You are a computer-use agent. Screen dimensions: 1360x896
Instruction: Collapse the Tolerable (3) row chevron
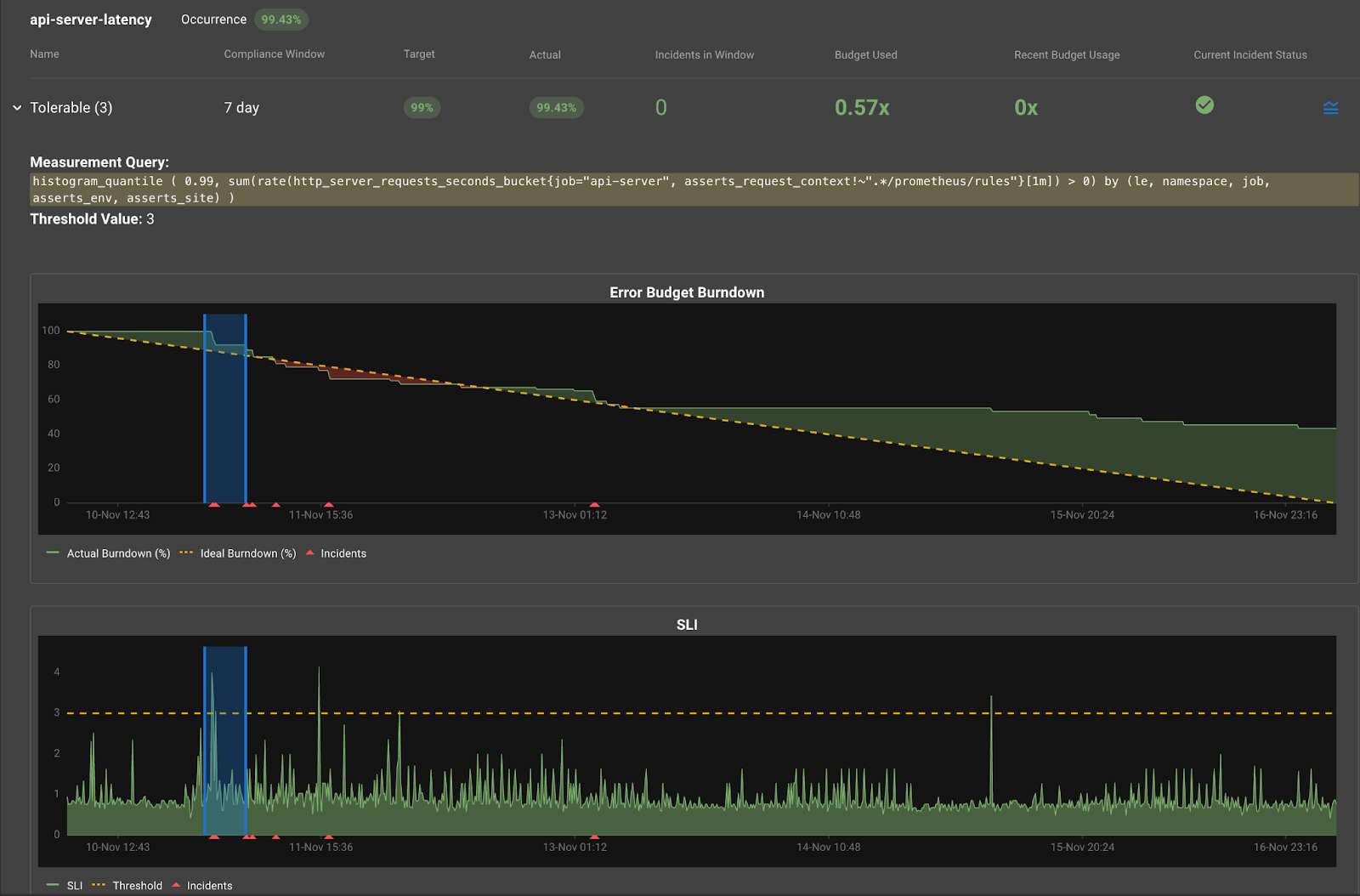(x=17, y=108)
